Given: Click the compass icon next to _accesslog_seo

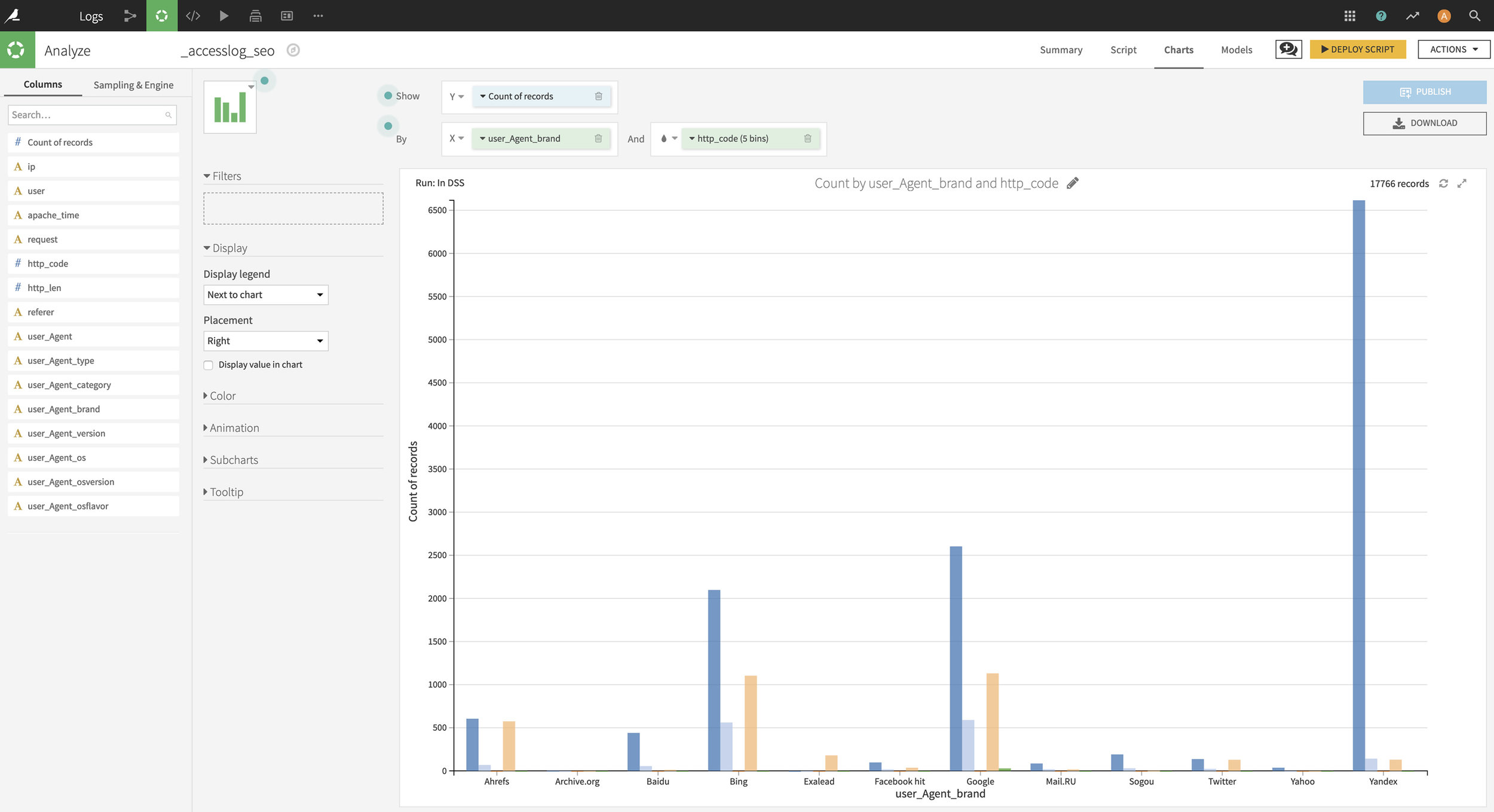Looking at the screenshot, I should coord(293,50).
